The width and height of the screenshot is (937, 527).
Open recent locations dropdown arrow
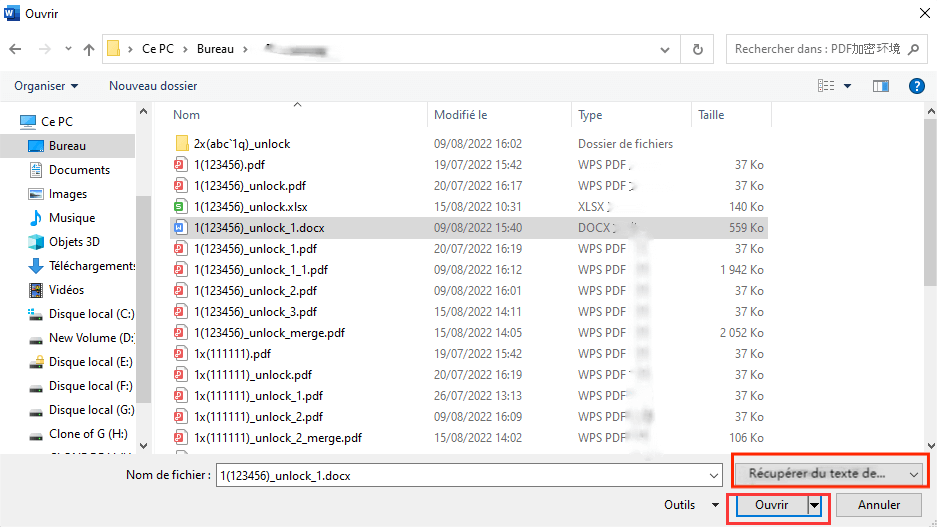[x=68, y=49]
